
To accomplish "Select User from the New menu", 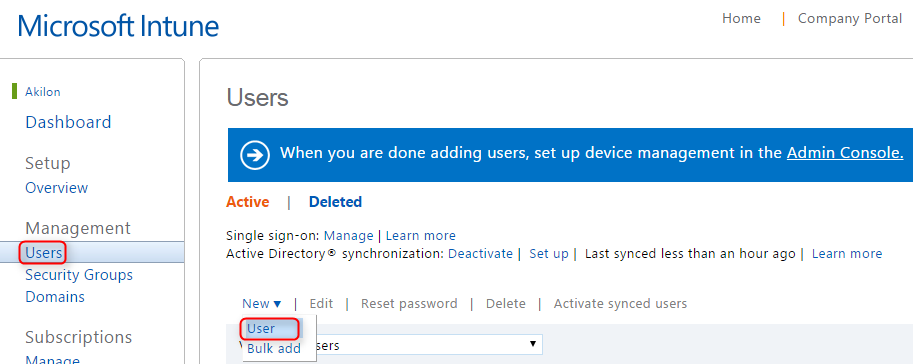I will tap(260, 328).
